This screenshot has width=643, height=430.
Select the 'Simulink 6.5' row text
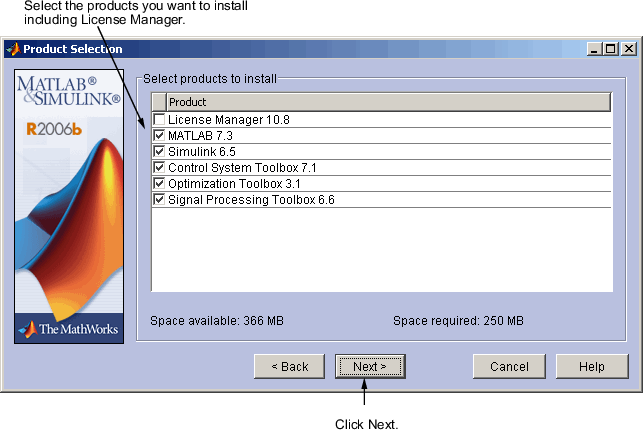point(202,152)
